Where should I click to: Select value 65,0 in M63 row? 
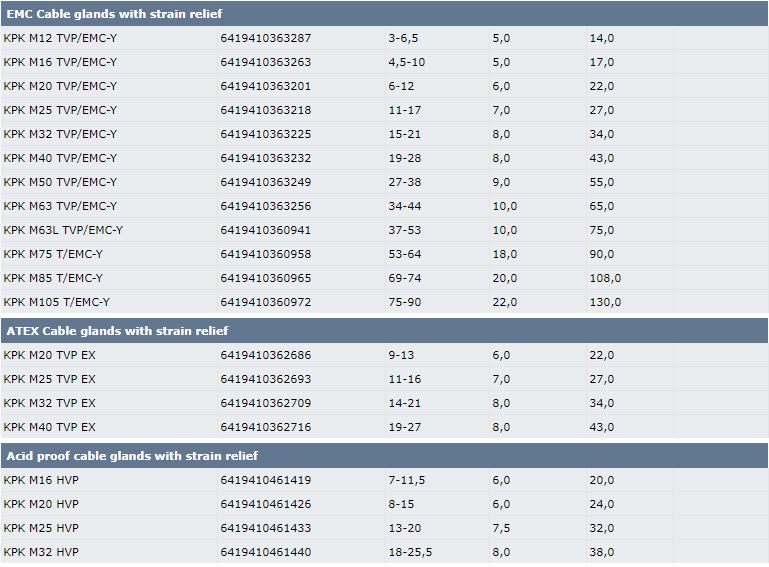602,206
